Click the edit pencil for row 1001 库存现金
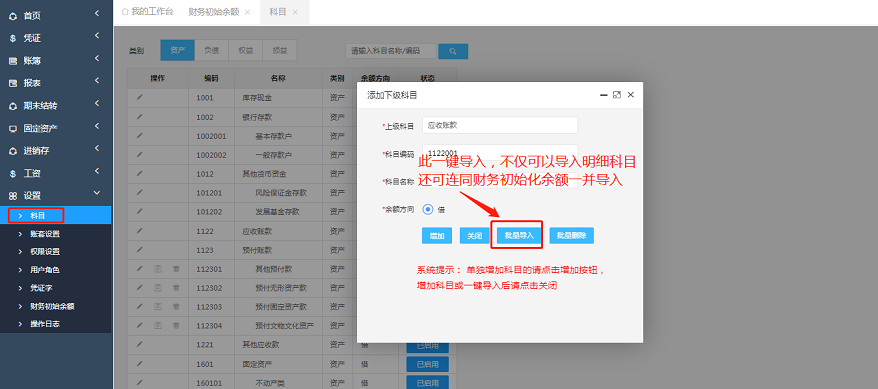The width and height of the screenshot is (878, 389). point(139,97)
